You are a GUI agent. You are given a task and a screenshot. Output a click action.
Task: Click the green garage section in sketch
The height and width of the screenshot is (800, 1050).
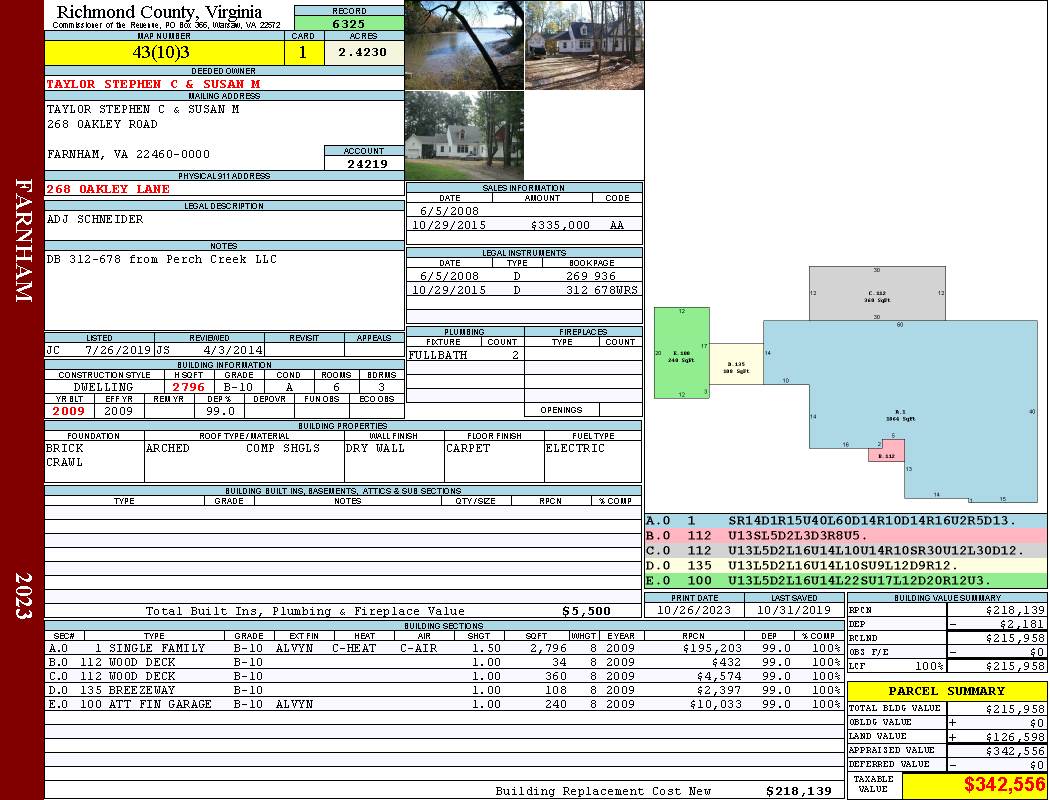(x=681, y=353)
